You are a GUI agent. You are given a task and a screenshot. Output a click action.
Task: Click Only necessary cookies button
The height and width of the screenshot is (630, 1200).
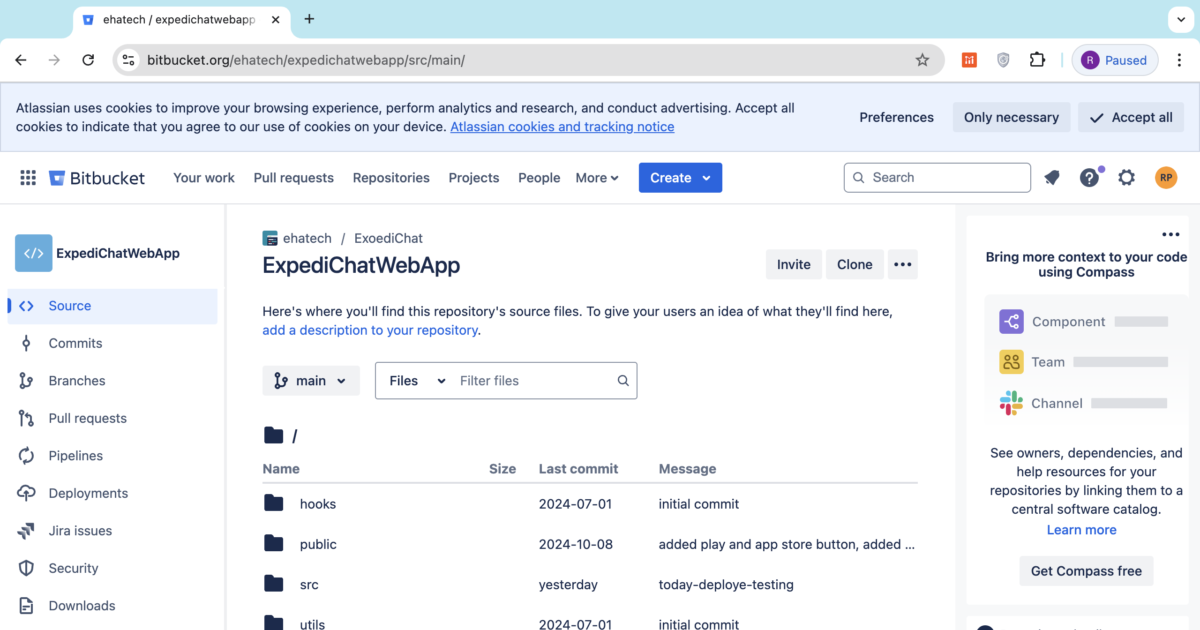(1011, 117)
